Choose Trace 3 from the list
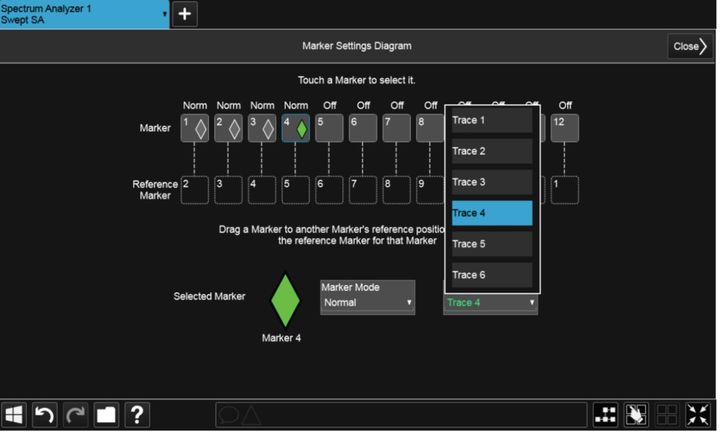The height and width of the screenshot is (432, 720). (492, 182)
